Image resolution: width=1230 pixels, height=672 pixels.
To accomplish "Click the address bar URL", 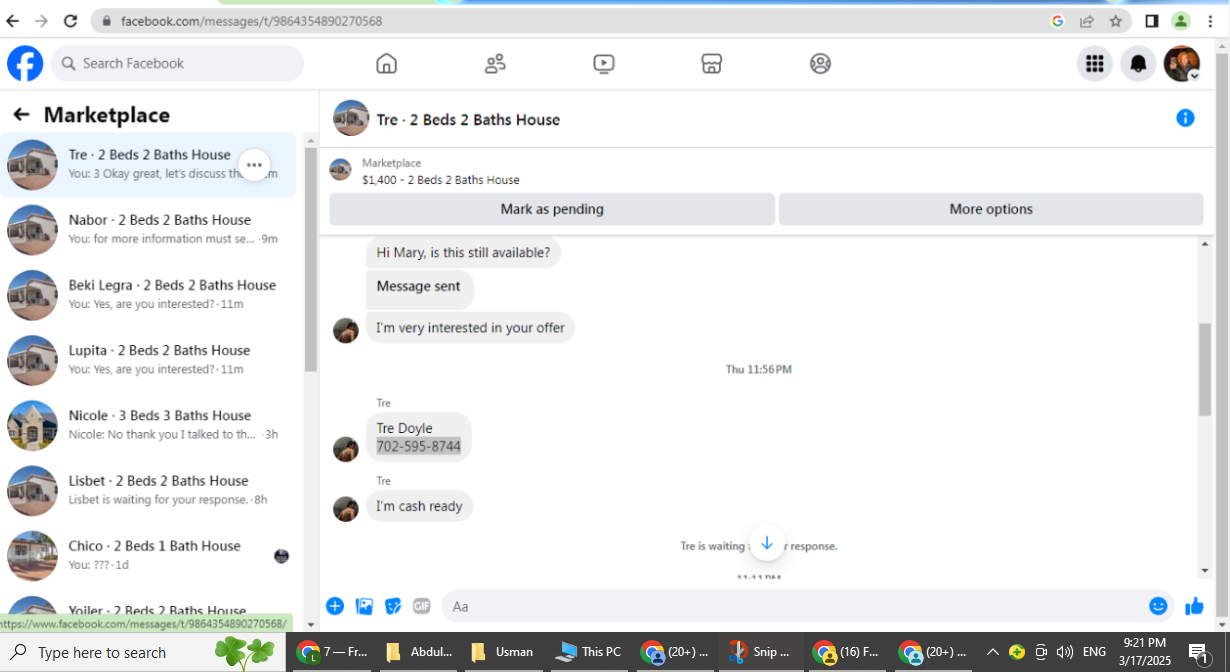I will pyautogui.click(x=251, y=20).
